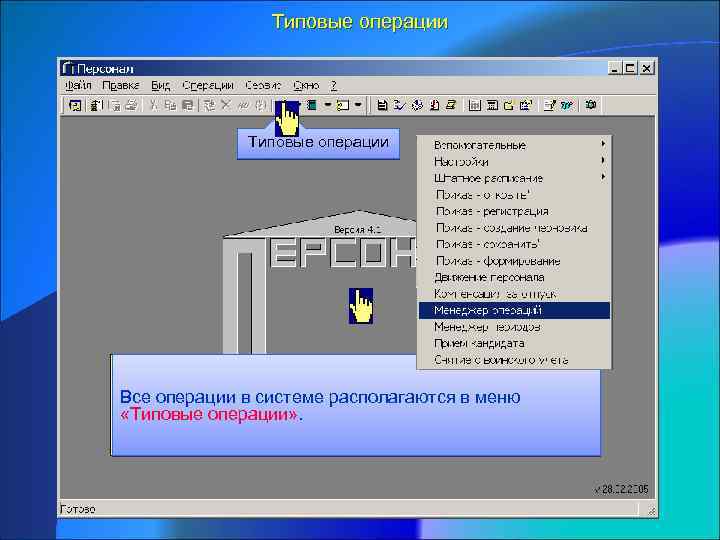Open the Вид menu

pyautogui.click(x=160, y=85)
